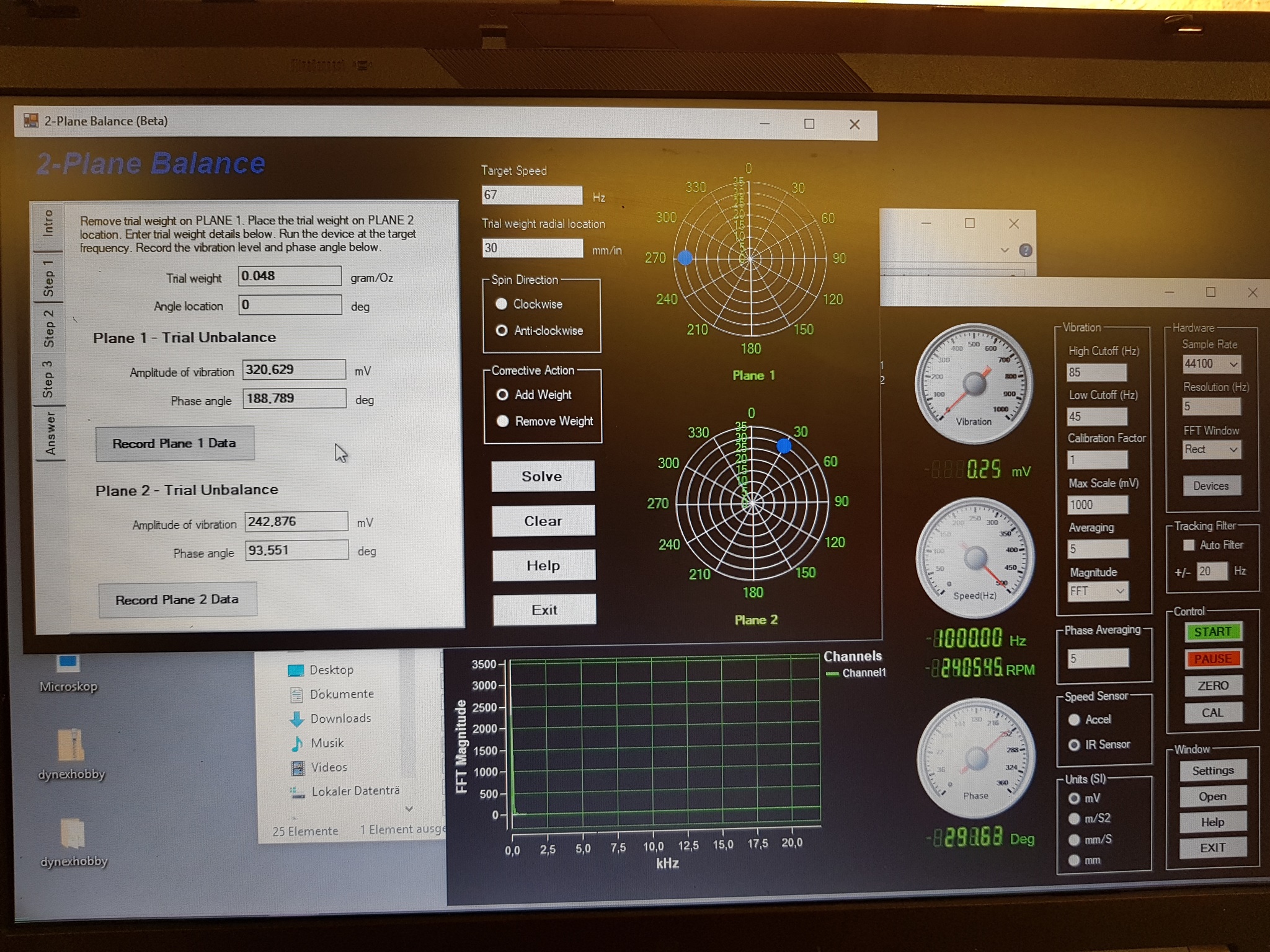Click the Tracking Filter +/- Hz field
This screenshot has height=952, width=1270.
(1212, 571)
